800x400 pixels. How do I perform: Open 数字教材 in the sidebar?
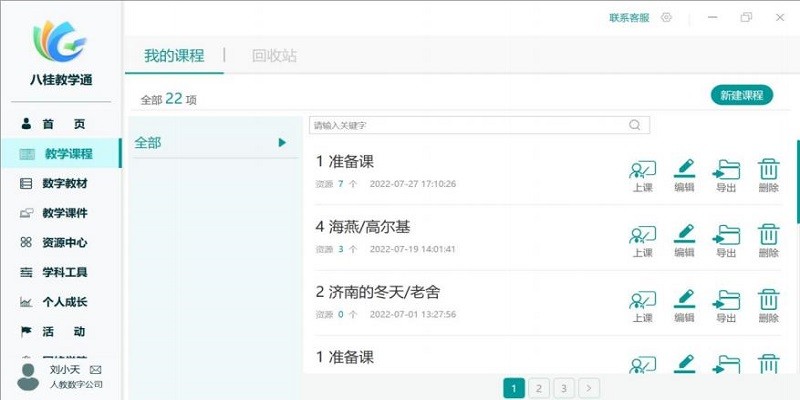click(61, 183)
